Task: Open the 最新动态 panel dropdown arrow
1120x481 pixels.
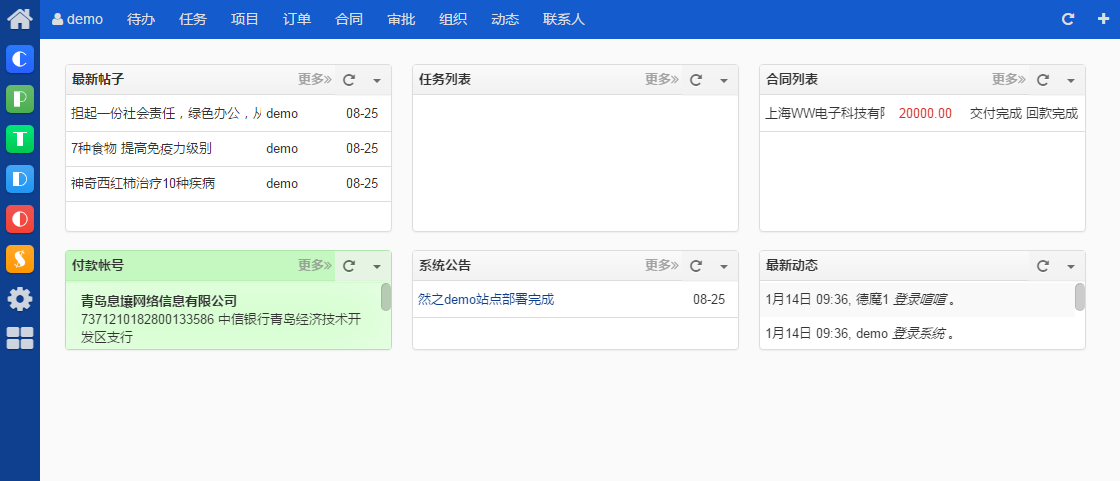Action: pyautogui.click(x=1071, y=267)
